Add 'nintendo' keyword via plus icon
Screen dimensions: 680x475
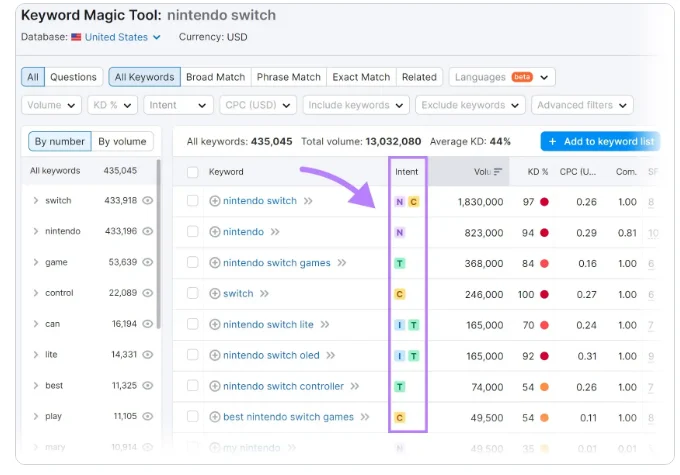click(x=215, y=232)
